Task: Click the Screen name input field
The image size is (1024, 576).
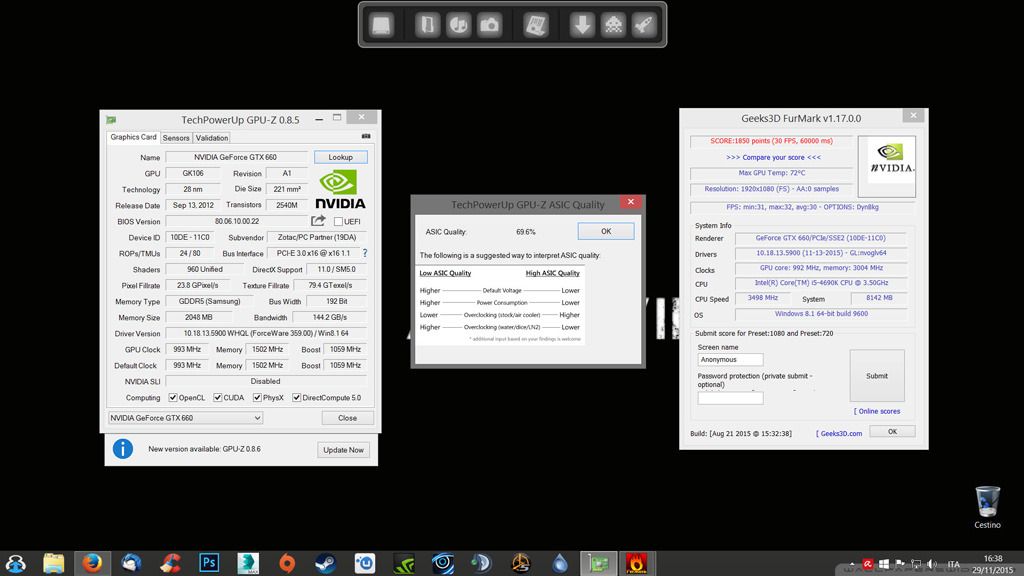Action: coord(730,359)
